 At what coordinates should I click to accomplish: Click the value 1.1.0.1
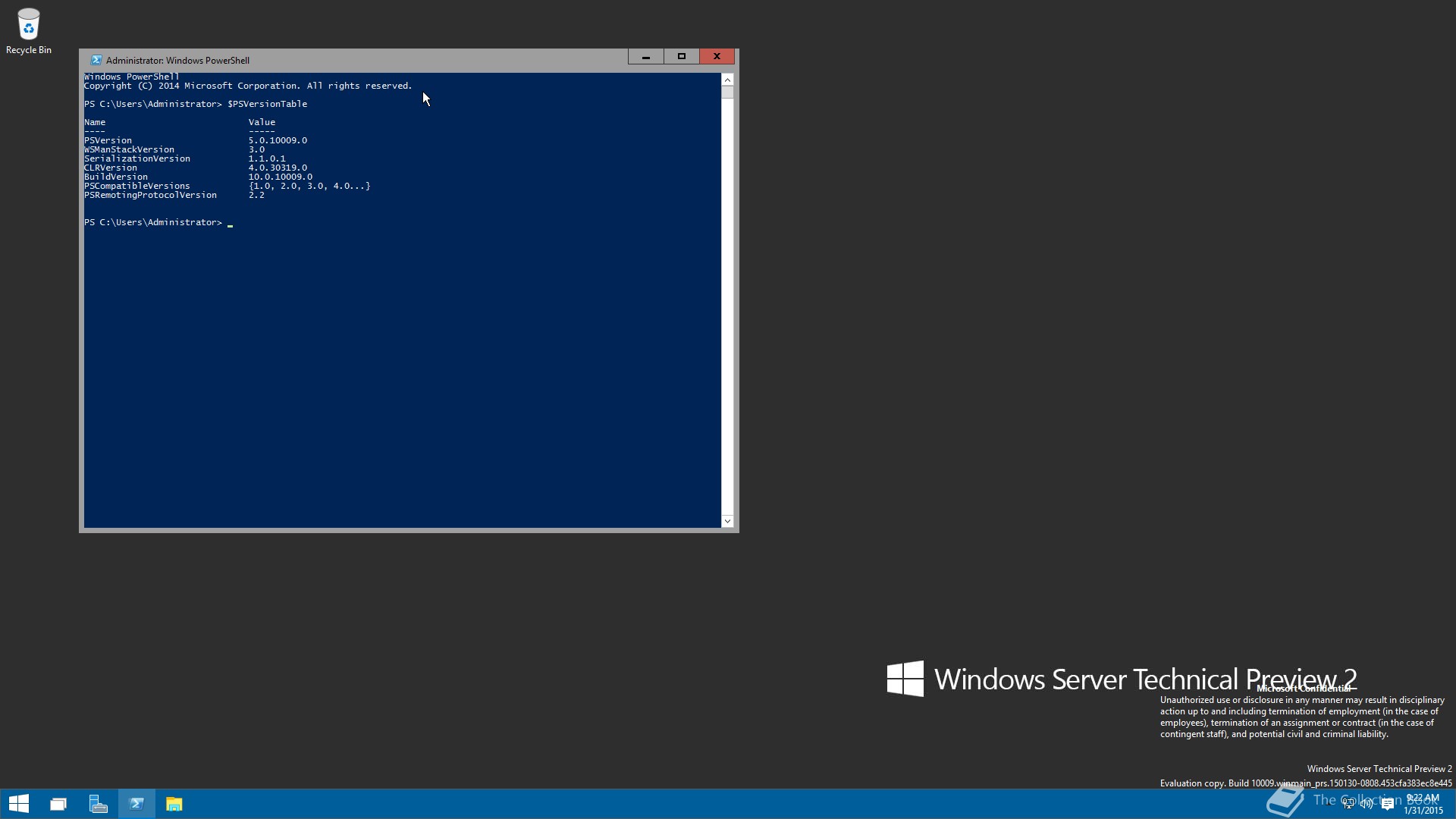click(267, 158)
